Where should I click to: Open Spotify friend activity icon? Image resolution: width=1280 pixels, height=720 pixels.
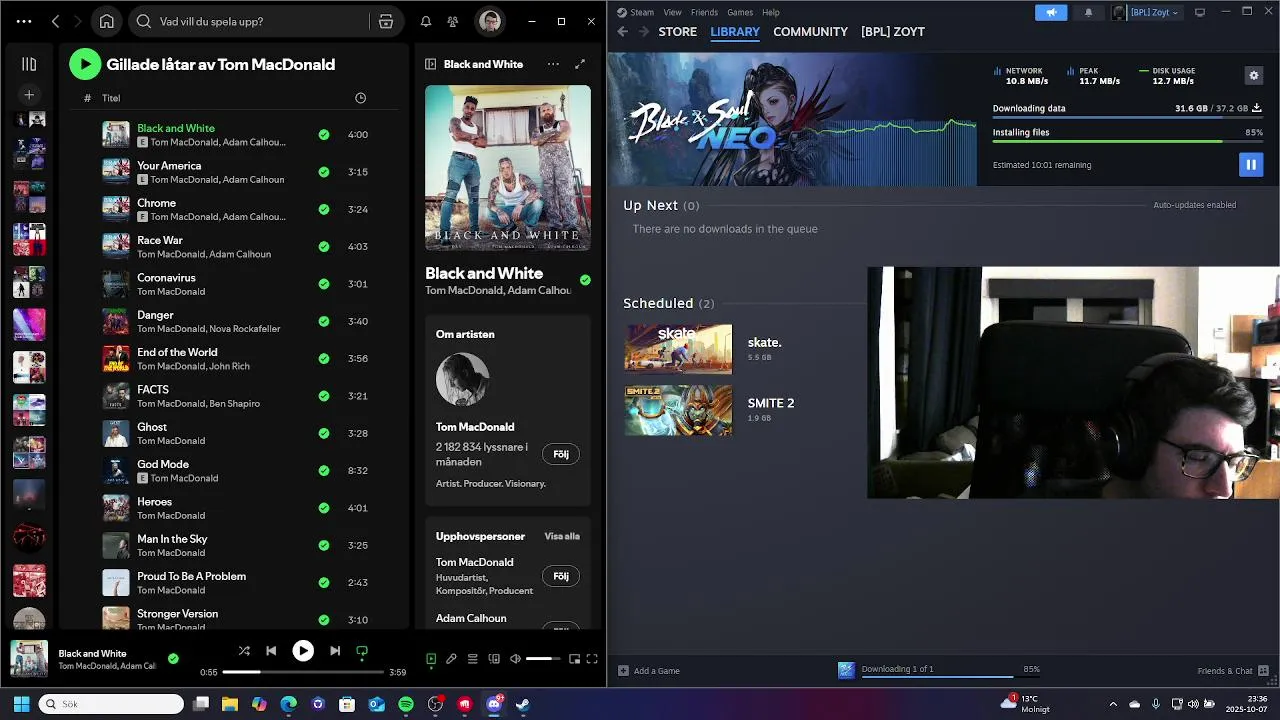(453, 21)
